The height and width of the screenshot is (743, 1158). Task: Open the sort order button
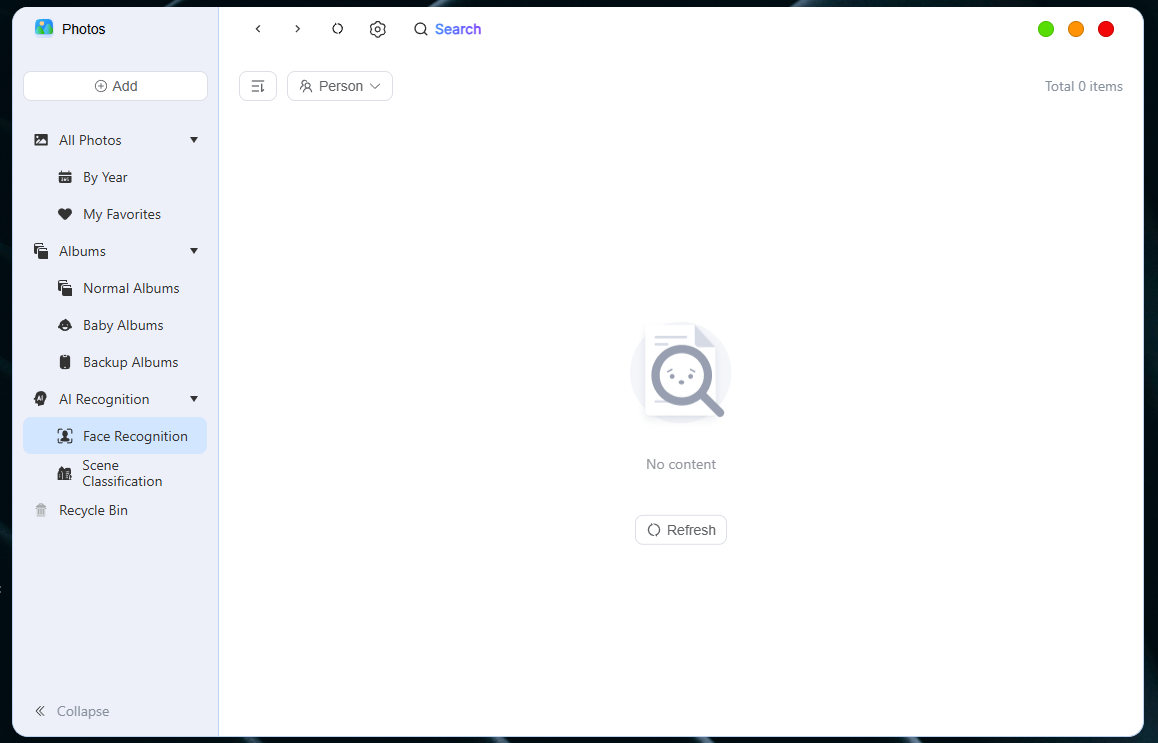click(258, 86)
